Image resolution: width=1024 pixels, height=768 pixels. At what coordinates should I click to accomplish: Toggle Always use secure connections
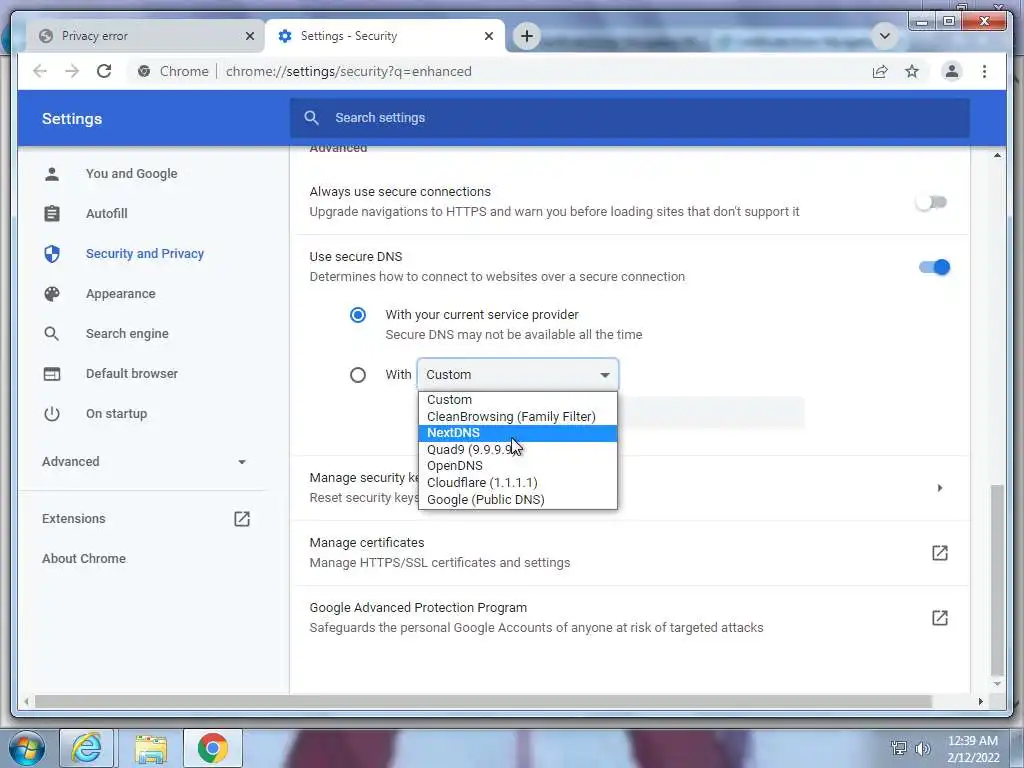pyautogui.click(x=932, y=202)
